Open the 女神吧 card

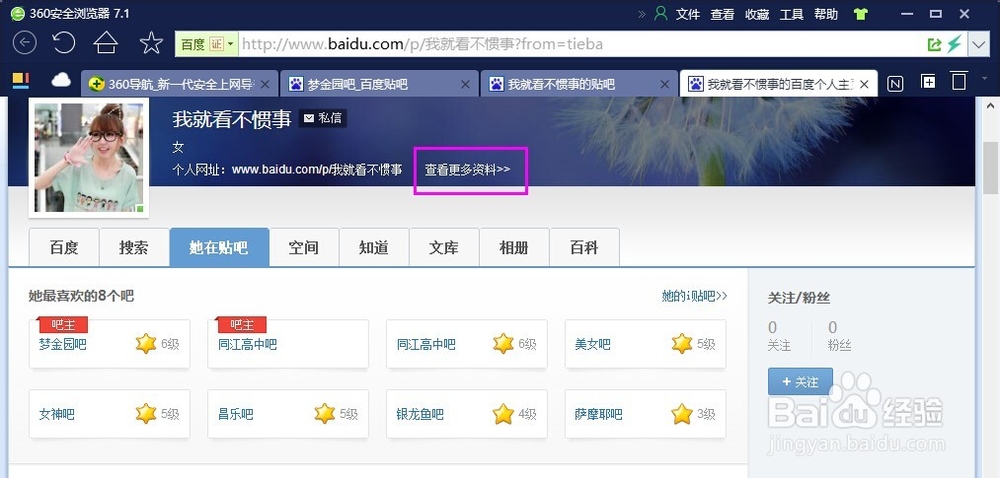[x=110, y=414]
